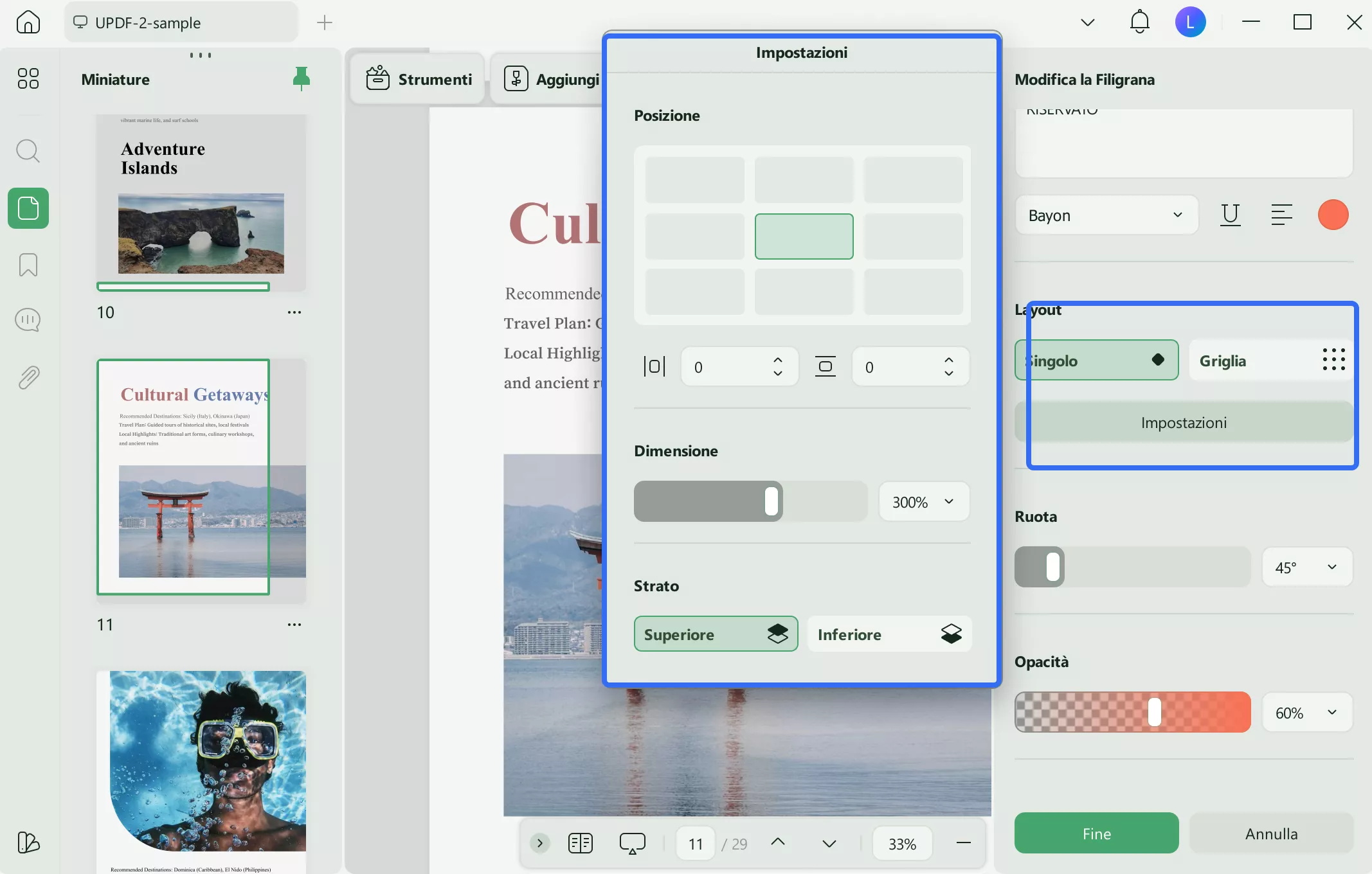Screen dimensions: 1372x874
Task: Open the Strumenti tab
Action: click(419, 79)
